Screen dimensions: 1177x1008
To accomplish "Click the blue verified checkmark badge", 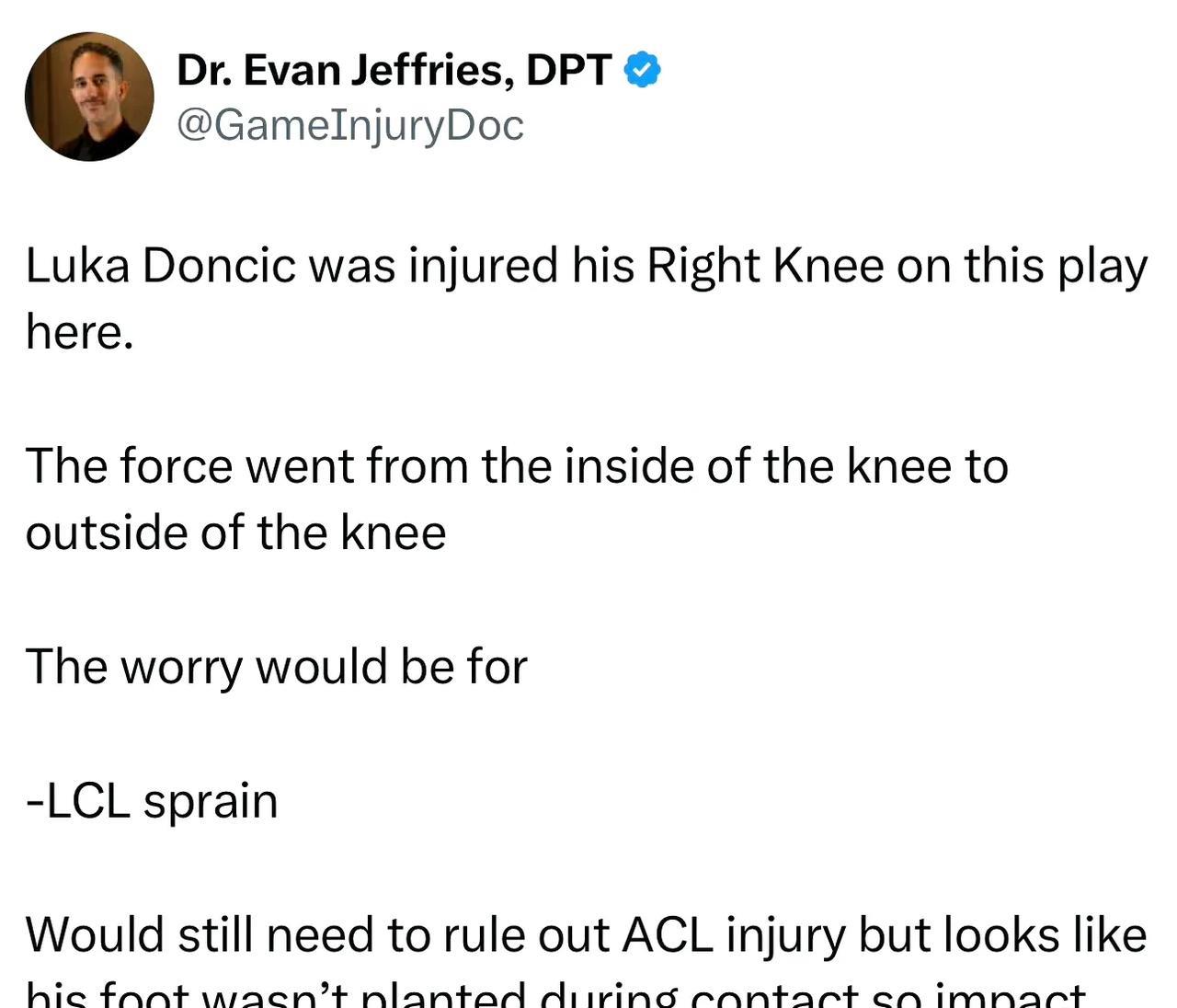I will (643, 70).
